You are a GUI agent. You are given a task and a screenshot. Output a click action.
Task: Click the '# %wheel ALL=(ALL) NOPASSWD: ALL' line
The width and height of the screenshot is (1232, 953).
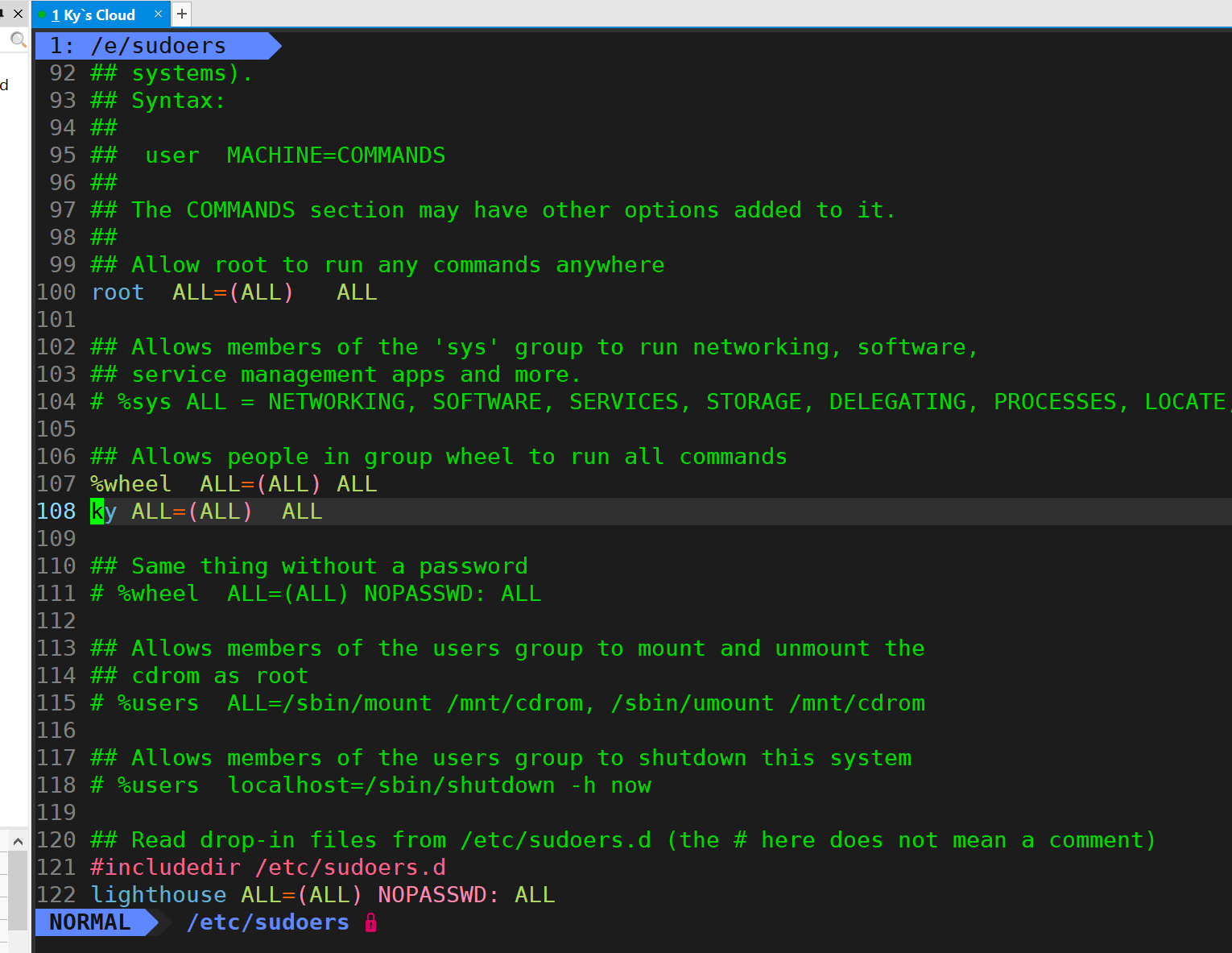coord(316,594)
